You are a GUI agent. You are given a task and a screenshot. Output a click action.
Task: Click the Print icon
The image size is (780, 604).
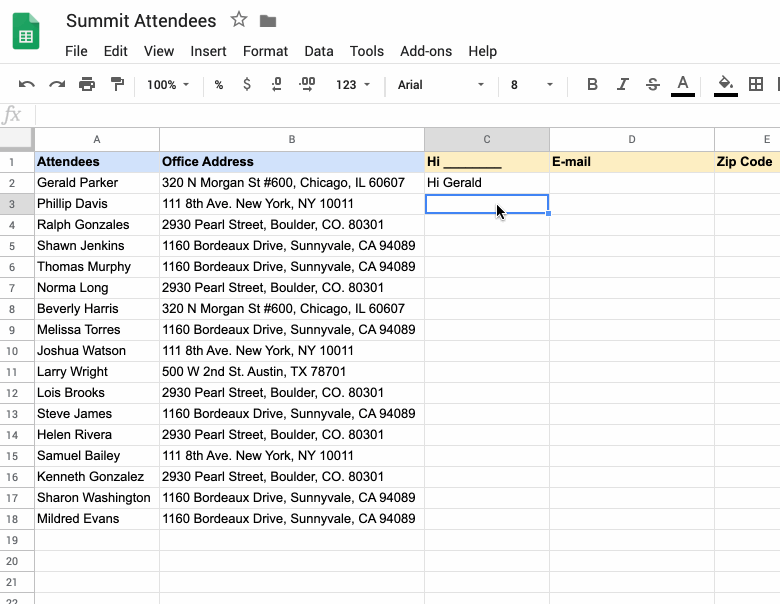pyautogui.click(x=87, y=85)
